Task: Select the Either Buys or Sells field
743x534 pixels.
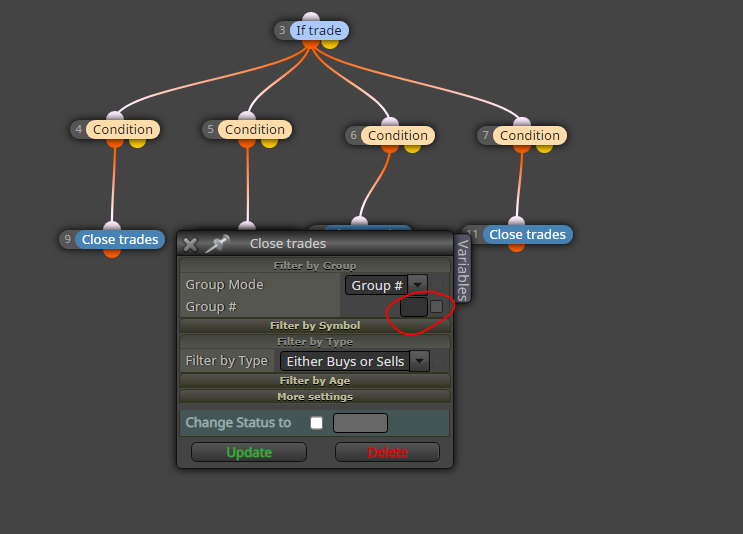Action: click(345, 361)
